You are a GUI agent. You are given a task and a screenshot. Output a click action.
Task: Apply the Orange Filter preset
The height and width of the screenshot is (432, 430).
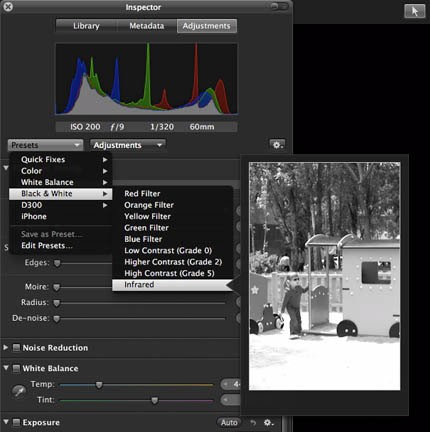tap(172, 205)
